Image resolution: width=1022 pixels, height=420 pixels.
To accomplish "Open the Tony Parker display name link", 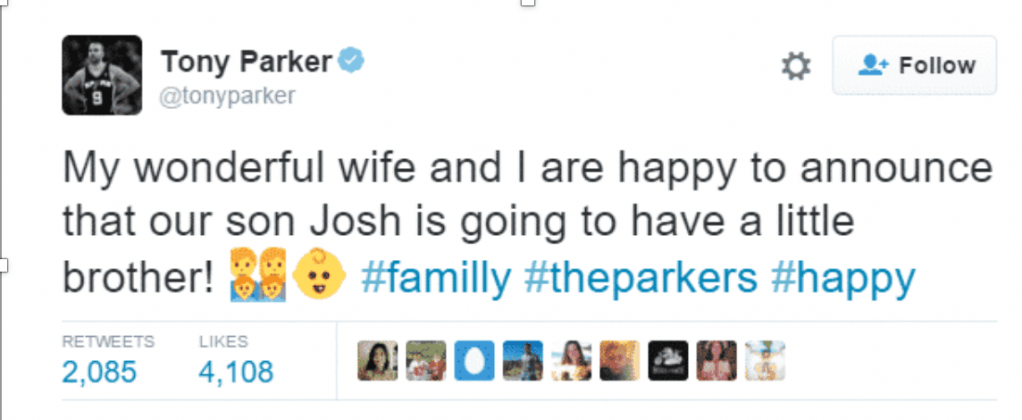I will 246,61.
